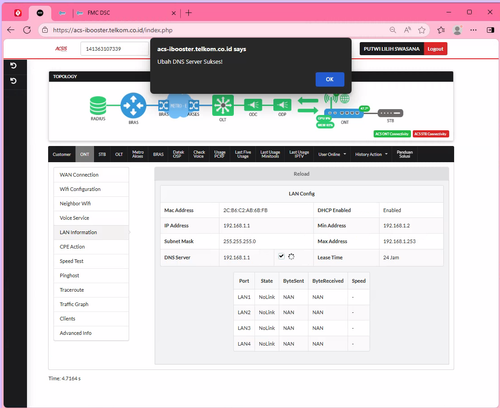Go back with the browser back arrow
This screenshot has width=500, height=408.
[x=11, y=30]
